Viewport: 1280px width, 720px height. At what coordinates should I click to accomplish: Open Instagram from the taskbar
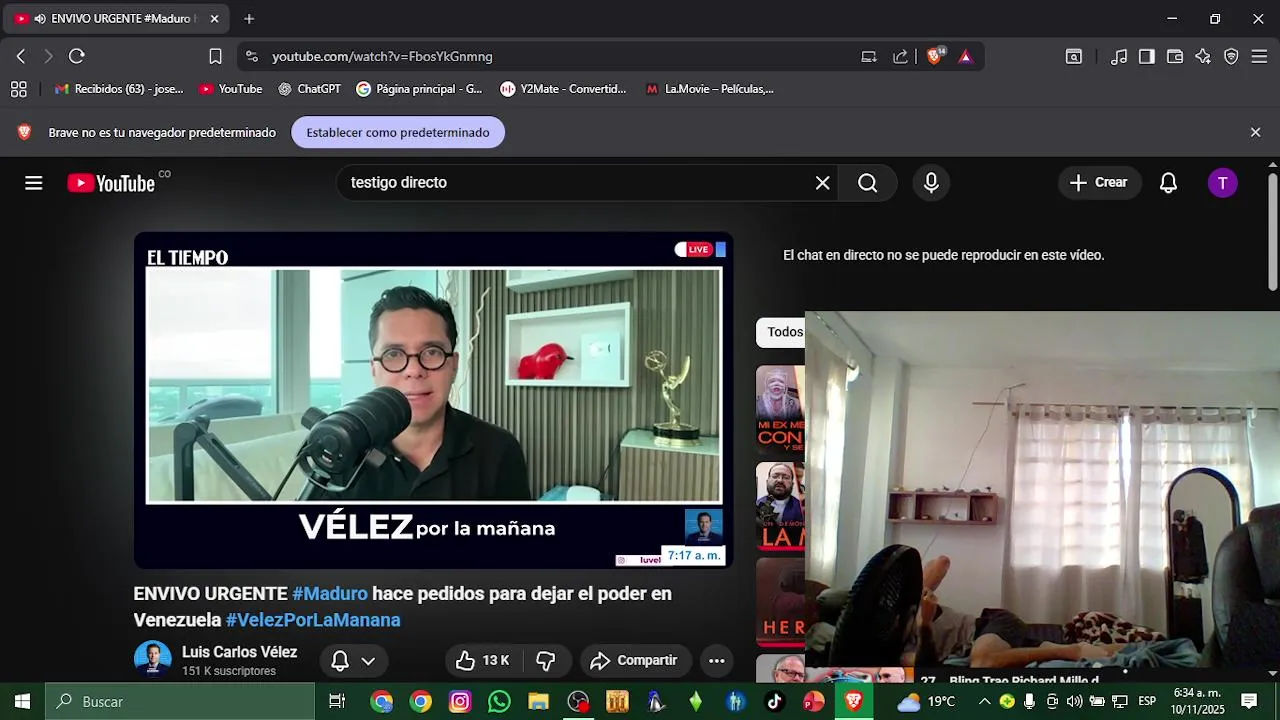click(x=460, y=702)
